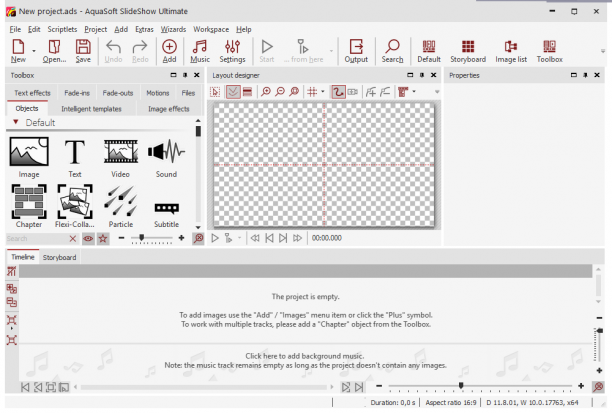This screenshot has height=413, width=612.
Task: Toggle the red bars button in Layout designer
Action: tap(247, 92)
